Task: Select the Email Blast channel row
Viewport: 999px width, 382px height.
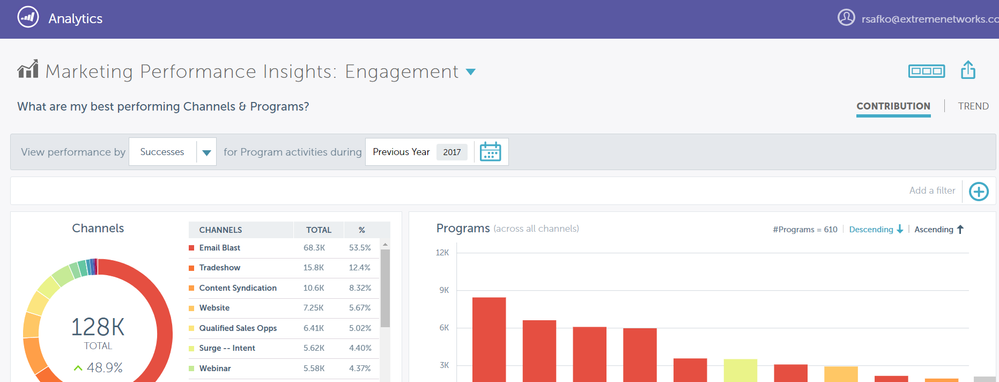Action: [x=284, y=248]
